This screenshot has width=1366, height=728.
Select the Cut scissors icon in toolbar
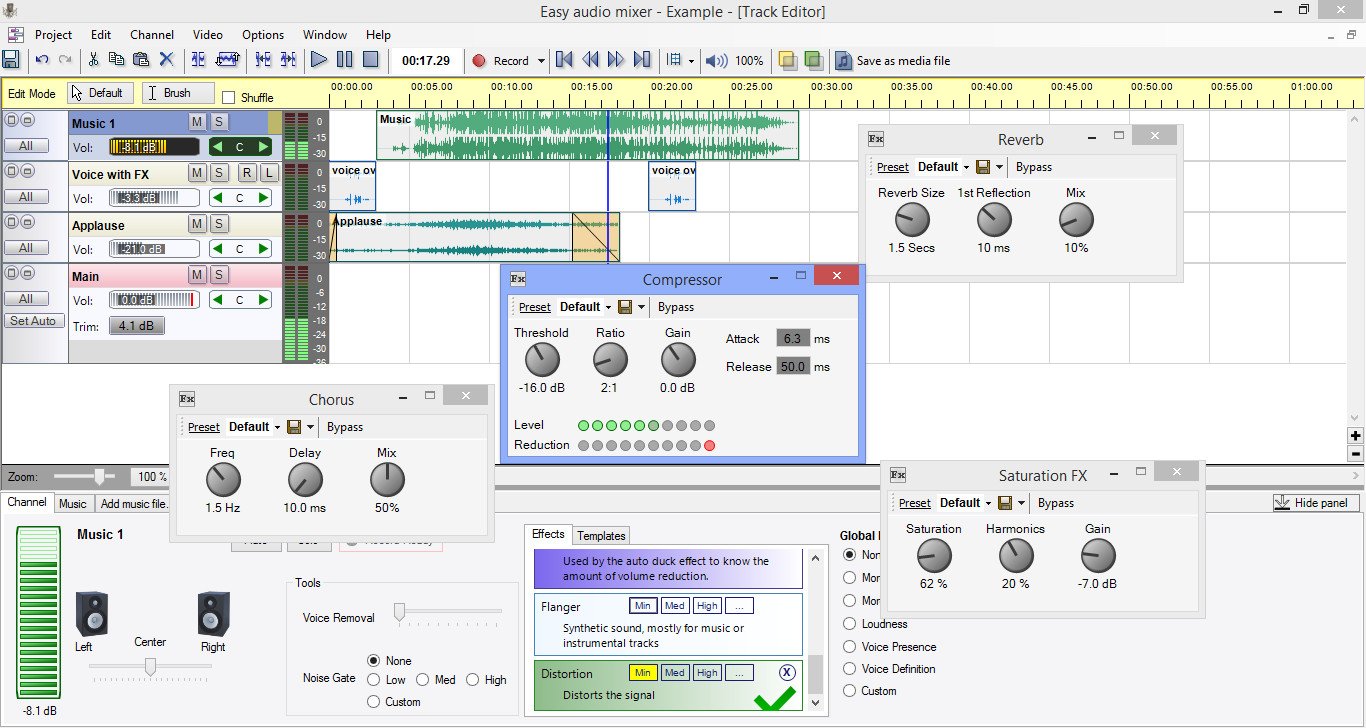pos(93,60)
